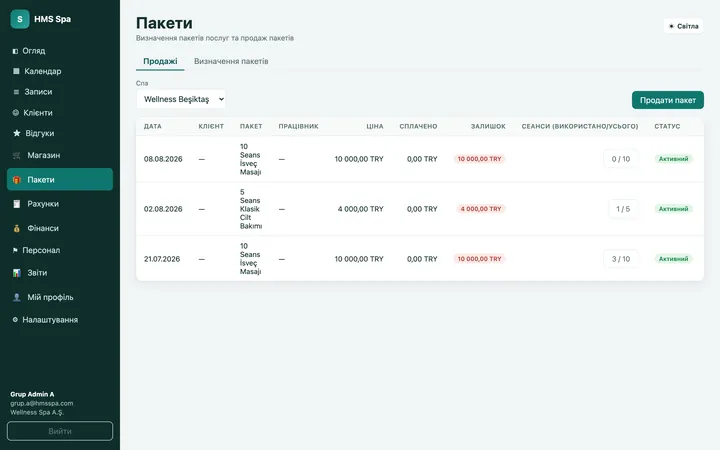This screenshot has height=450, width=720.
Task: Click the СТАТУС column header
Action: click(x=667, y=126)
